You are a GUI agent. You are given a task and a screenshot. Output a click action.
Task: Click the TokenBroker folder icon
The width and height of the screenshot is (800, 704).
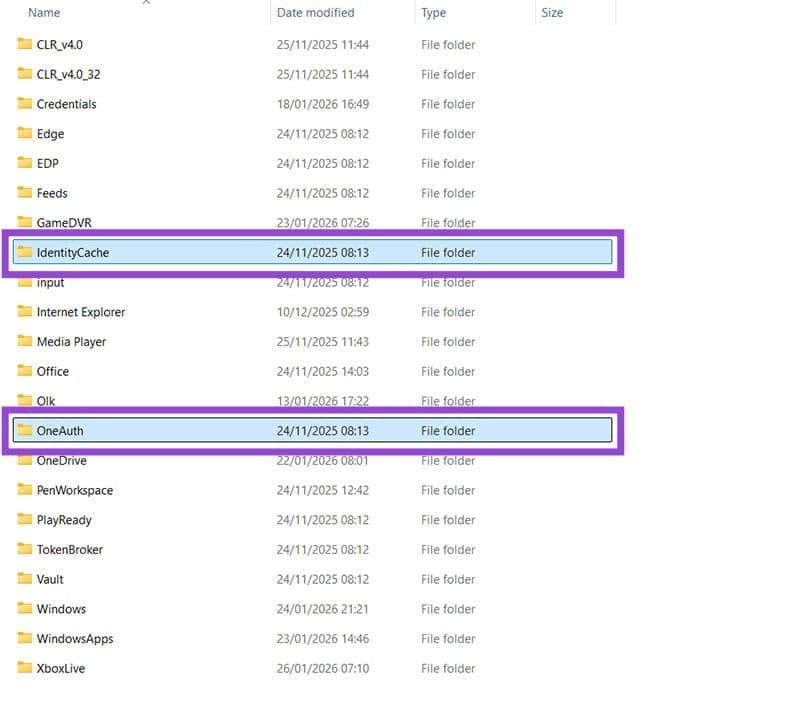coord(25,549)
